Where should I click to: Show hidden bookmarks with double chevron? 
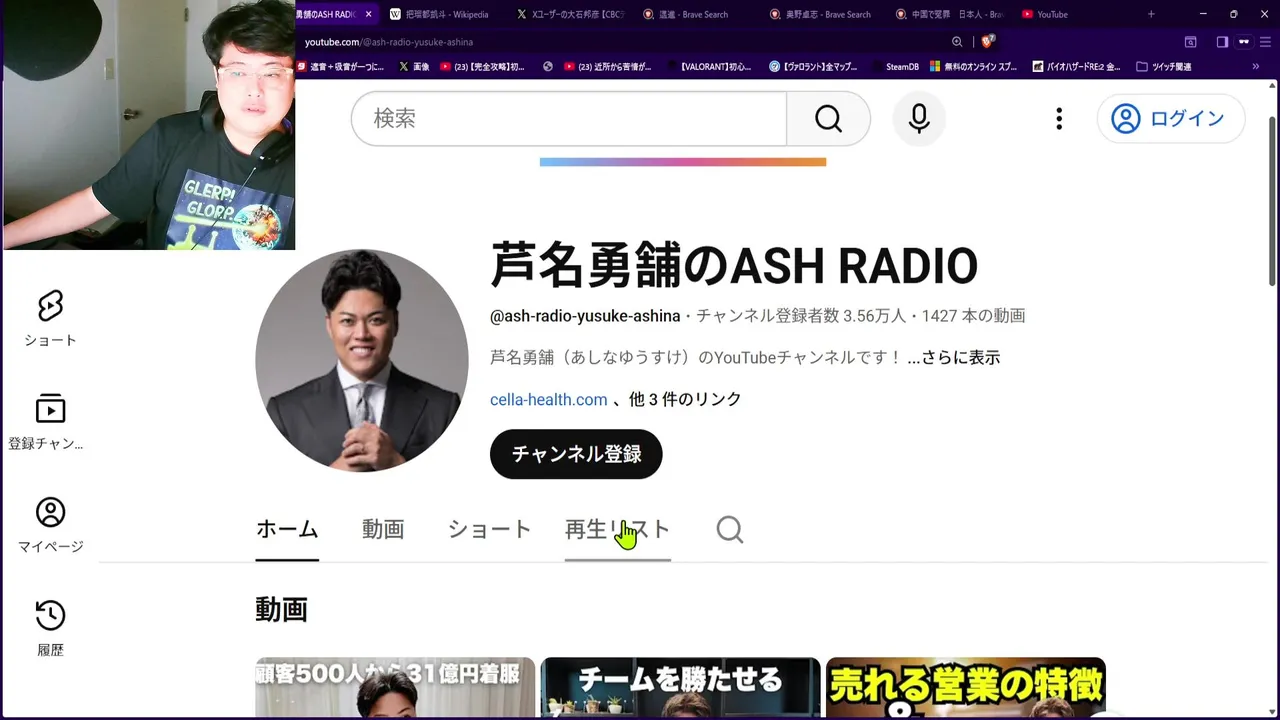[1256, 67]
